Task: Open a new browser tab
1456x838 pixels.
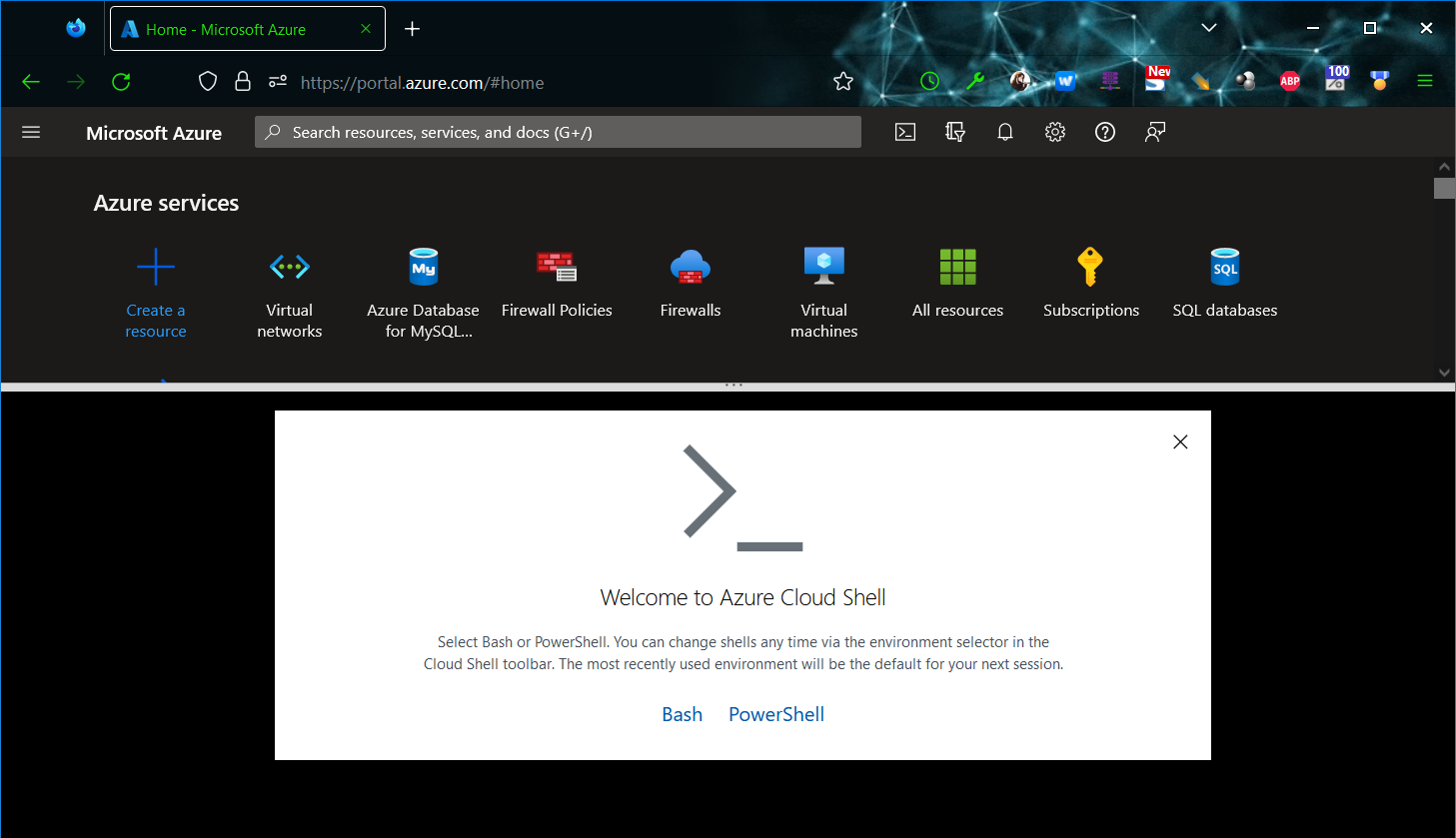Action: tap(412, 29)
